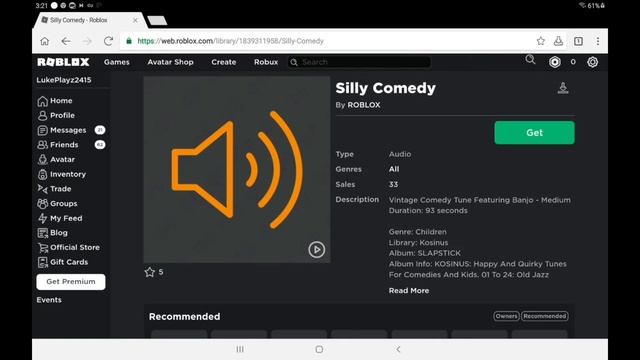The height and width of the screenshot is (360, 640).
Task: Open Gift Cards in sidebar
Action: coord(62,262)
